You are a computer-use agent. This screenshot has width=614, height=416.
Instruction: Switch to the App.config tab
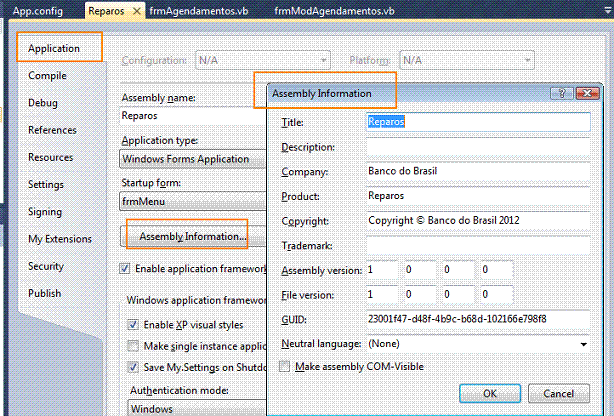click(38, 11)
